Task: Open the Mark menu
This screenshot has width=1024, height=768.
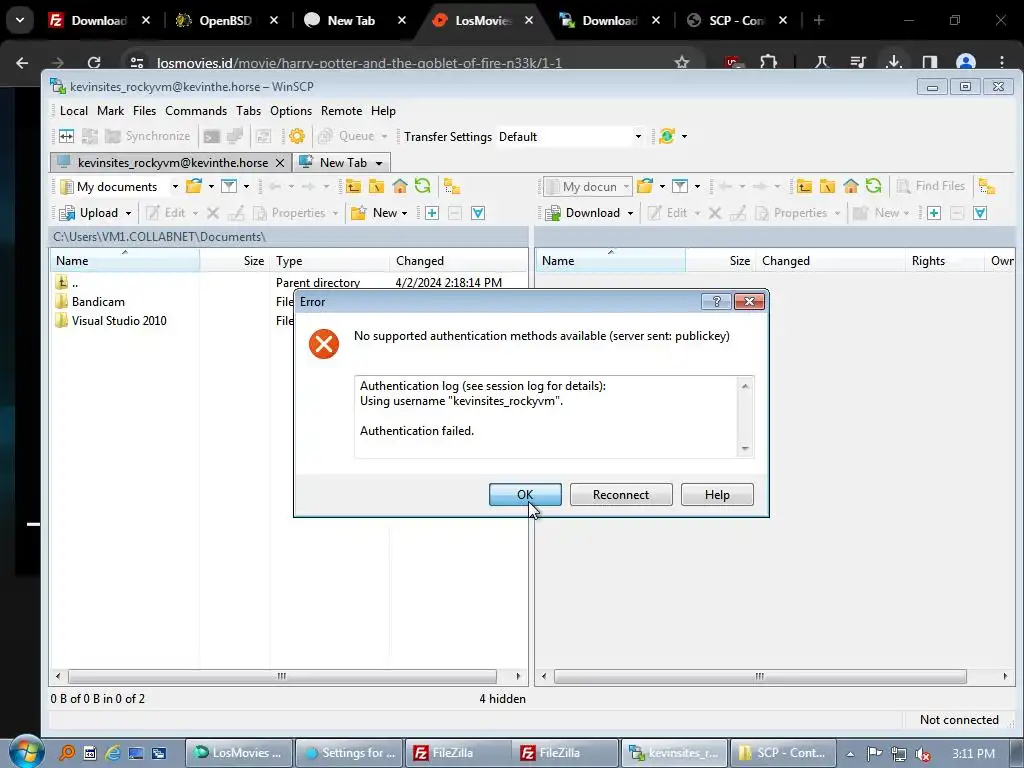Action: point(110,110)
